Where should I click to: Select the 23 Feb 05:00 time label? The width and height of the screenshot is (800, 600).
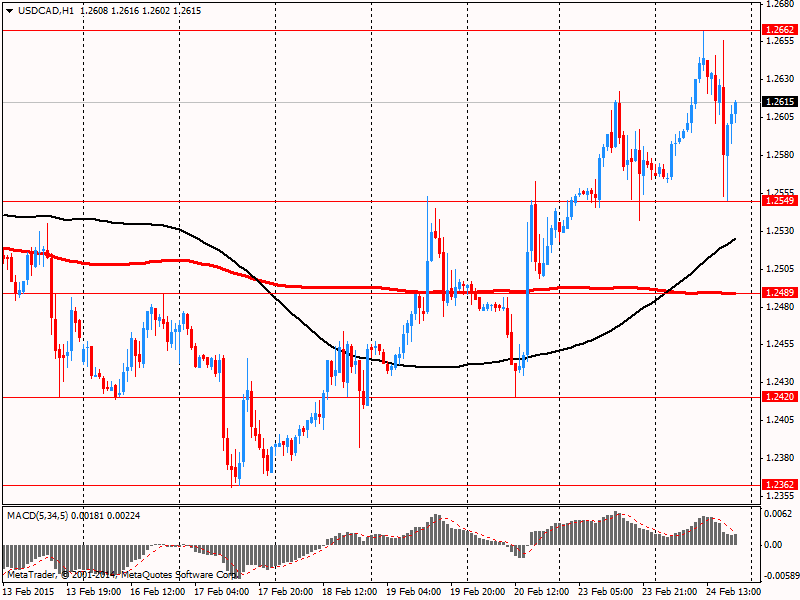(606, 591)
